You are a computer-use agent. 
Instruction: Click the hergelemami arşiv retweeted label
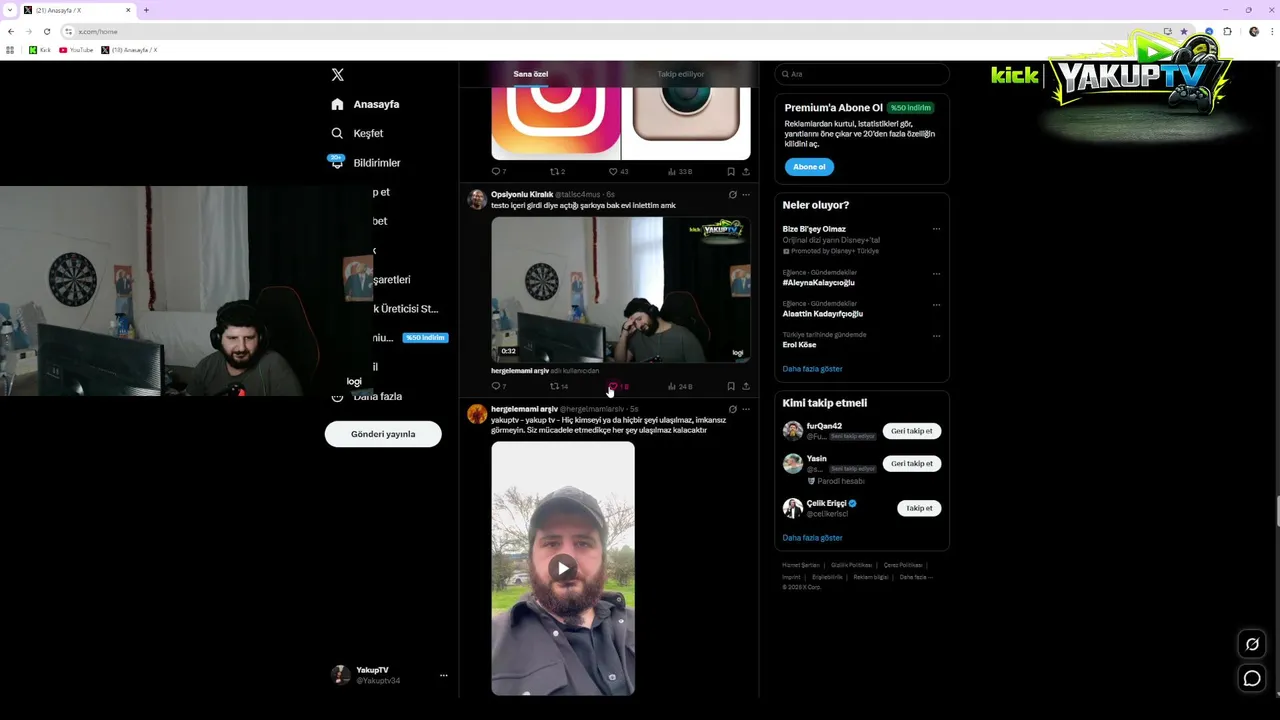tap(545, 371)
